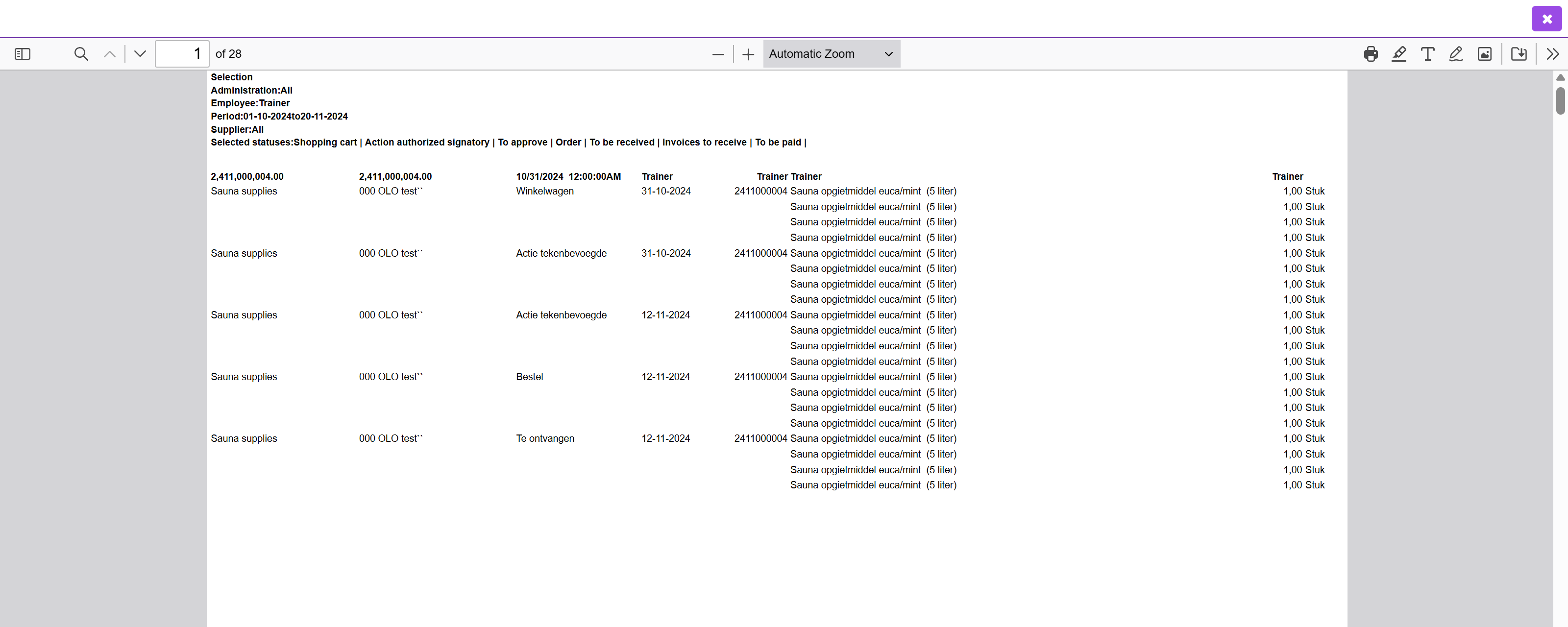Open the secondary tools menu chevrons
This screenshot has width=1568, height=627.
point(1553,54)
